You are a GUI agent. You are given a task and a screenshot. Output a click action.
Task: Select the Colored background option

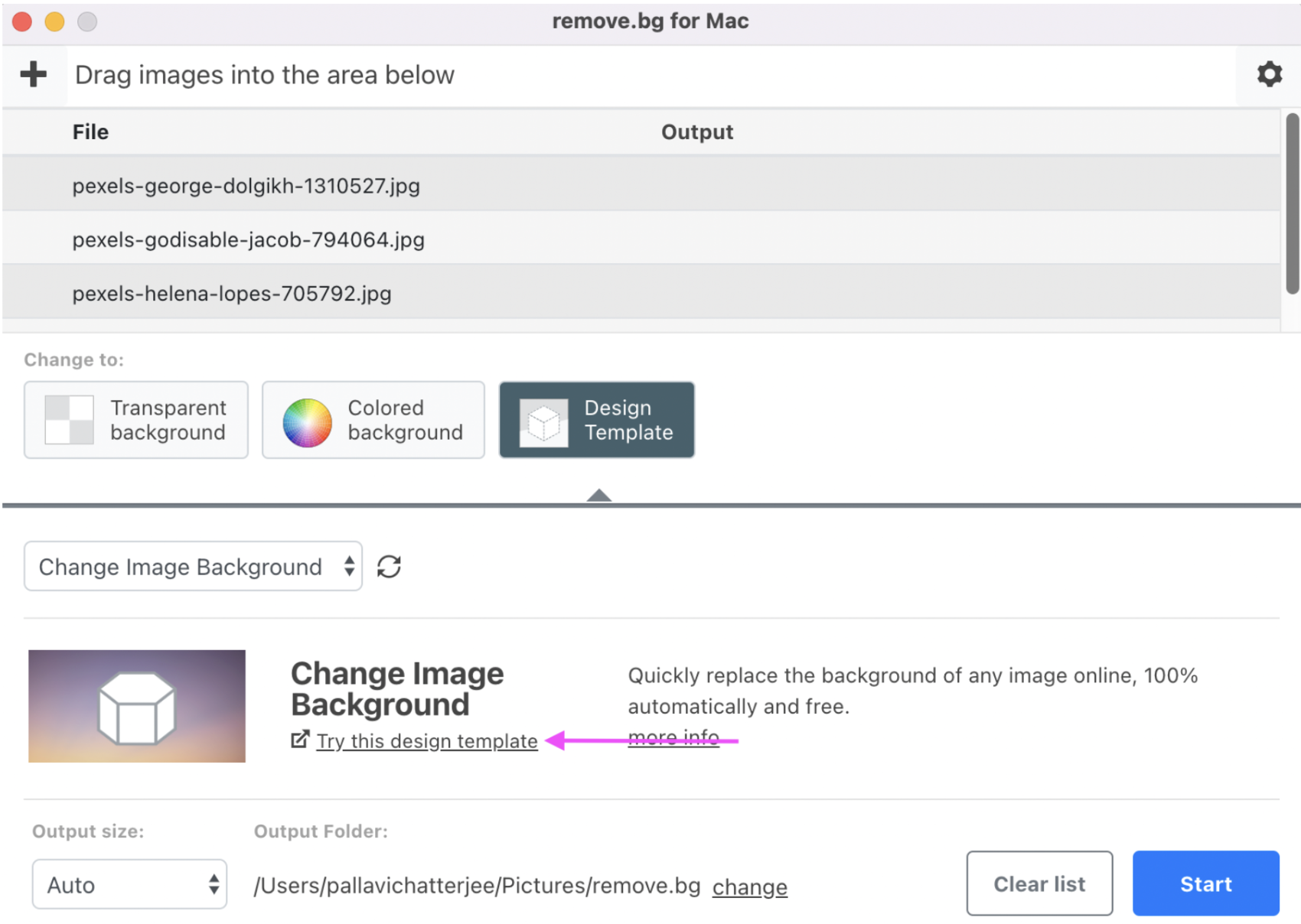373,420
